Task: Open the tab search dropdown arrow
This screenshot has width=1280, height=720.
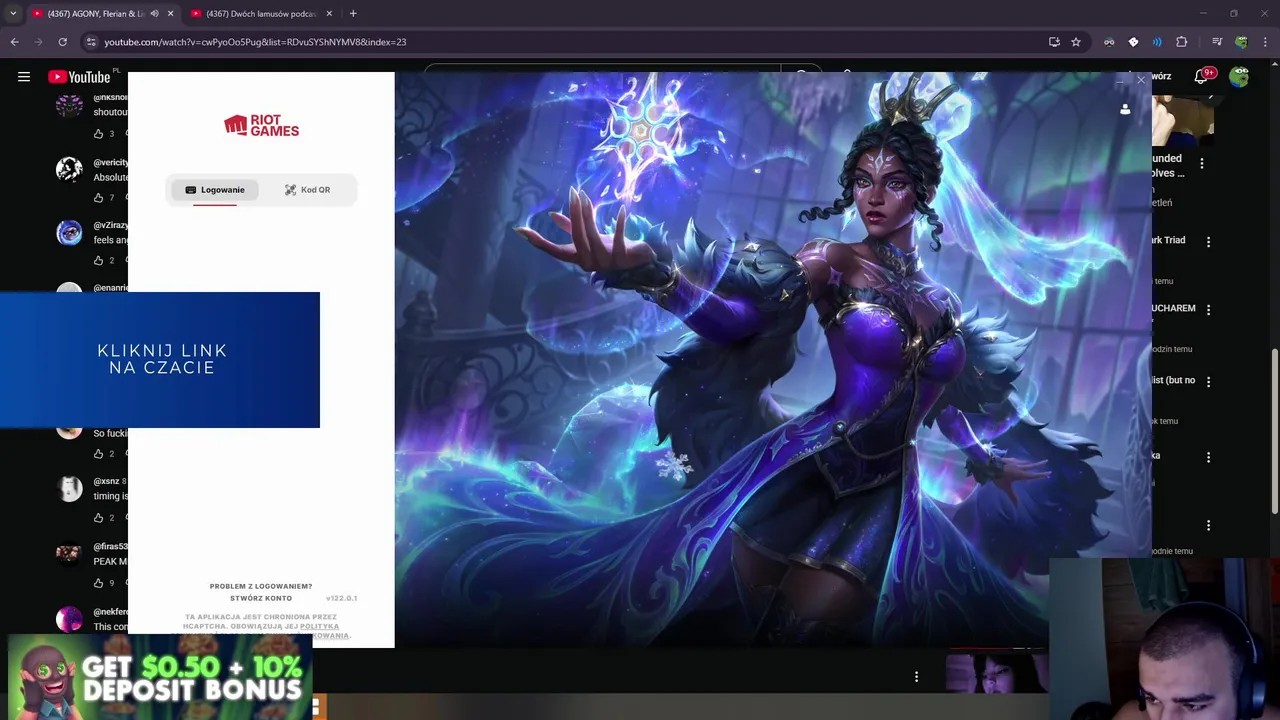Action: pyautogui.click(x=13, y=14)
